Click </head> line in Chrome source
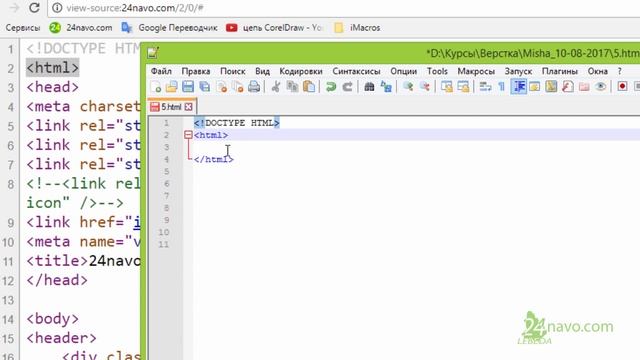The width and height of the screenshot is (640, 360). click(57, 280)
